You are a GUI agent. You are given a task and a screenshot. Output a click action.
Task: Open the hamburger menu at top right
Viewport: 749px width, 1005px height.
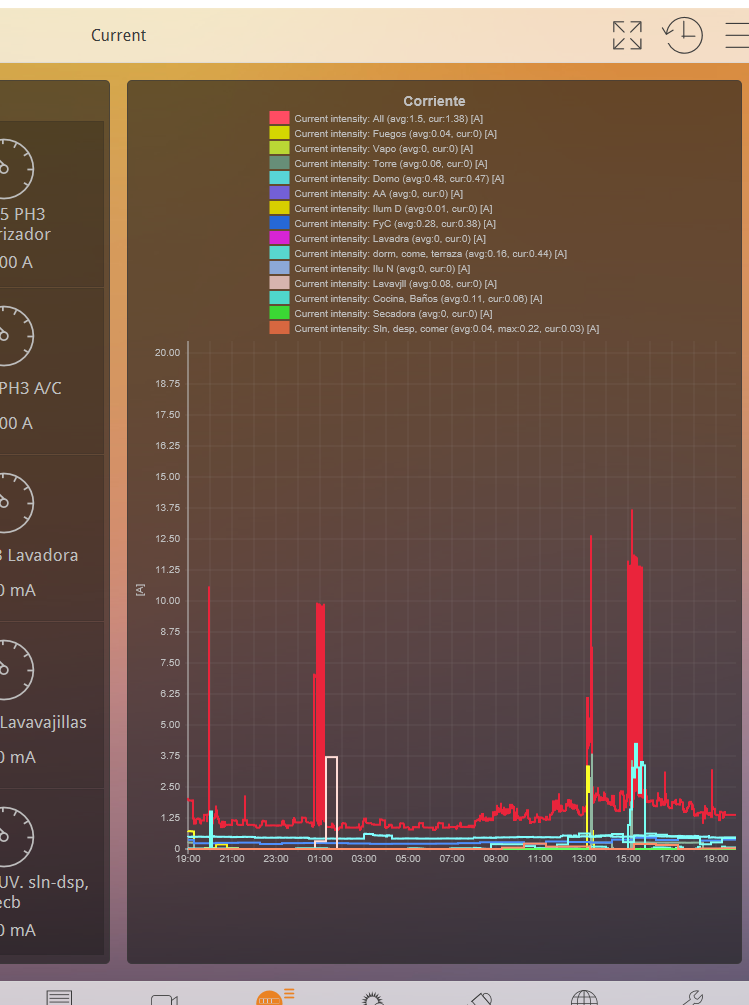737,35
